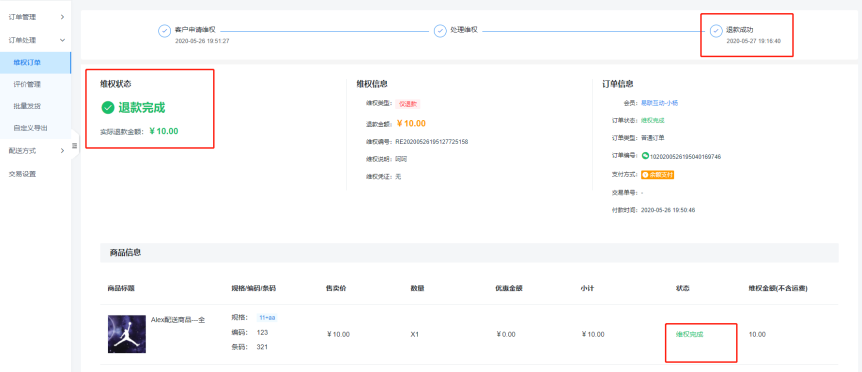The height and width of the screenshot is (372, 862).
Task: Open the Jordan logo product thumbnail
Action: coord(127,334)
